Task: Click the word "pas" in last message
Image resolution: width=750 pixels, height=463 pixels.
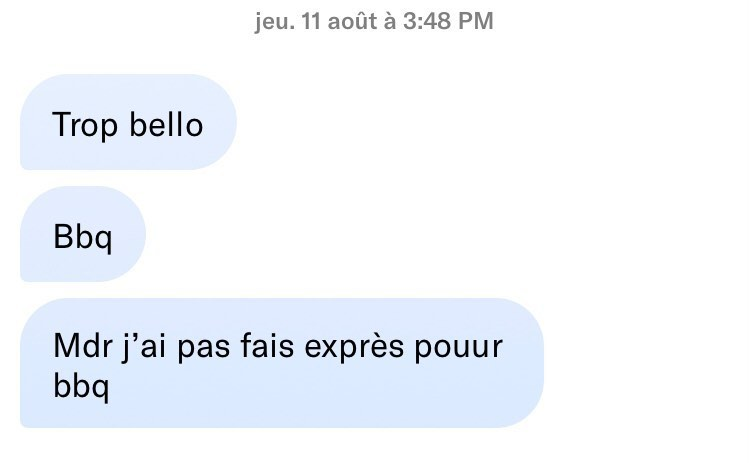Action: (x=203, y=350)
